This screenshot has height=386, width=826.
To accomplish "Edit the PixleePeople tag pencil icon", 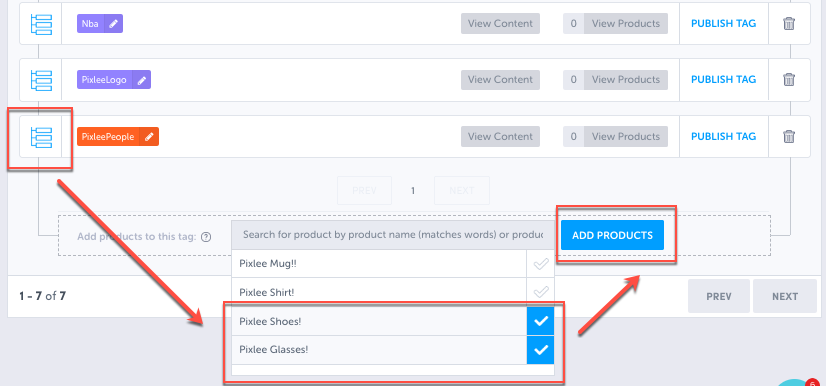I will pos(149,136).
